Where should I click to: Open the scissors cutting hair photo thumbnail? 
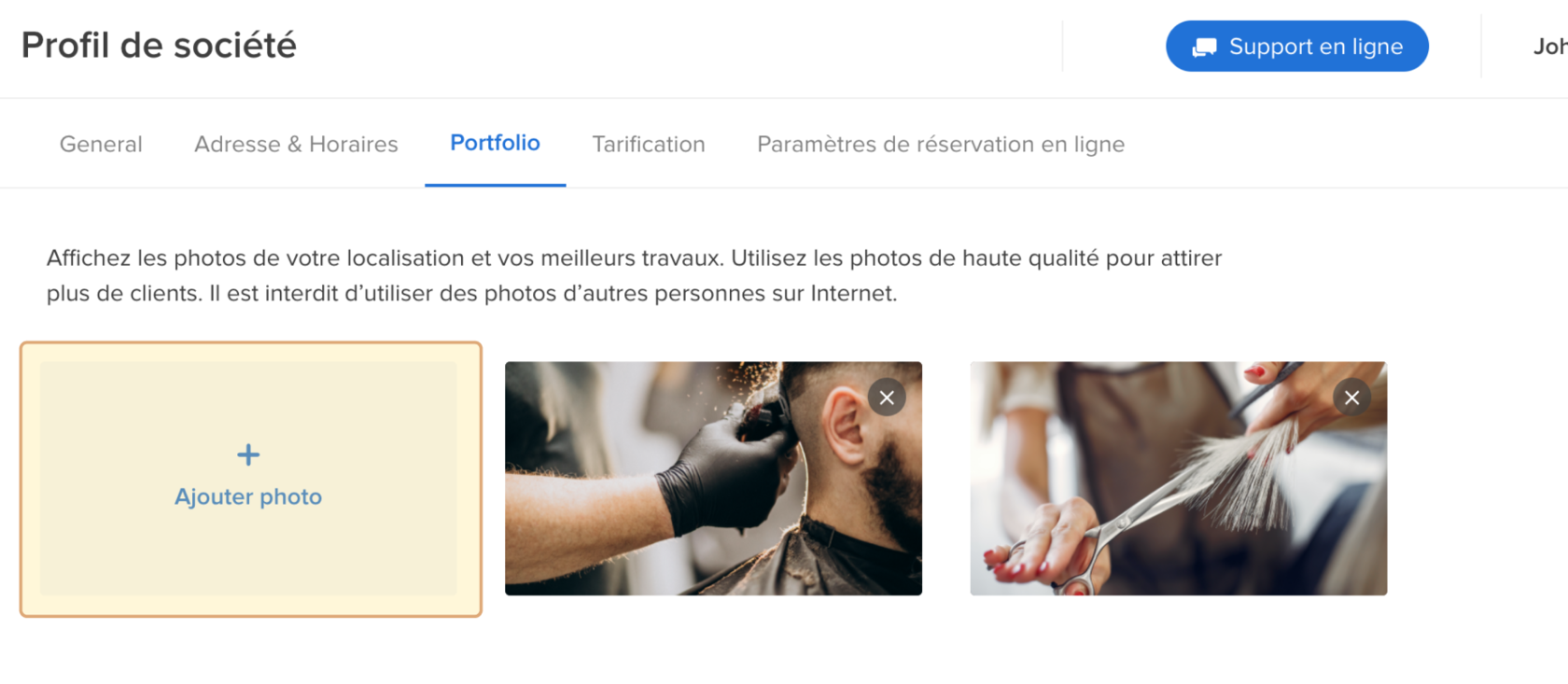(1179, 479)
